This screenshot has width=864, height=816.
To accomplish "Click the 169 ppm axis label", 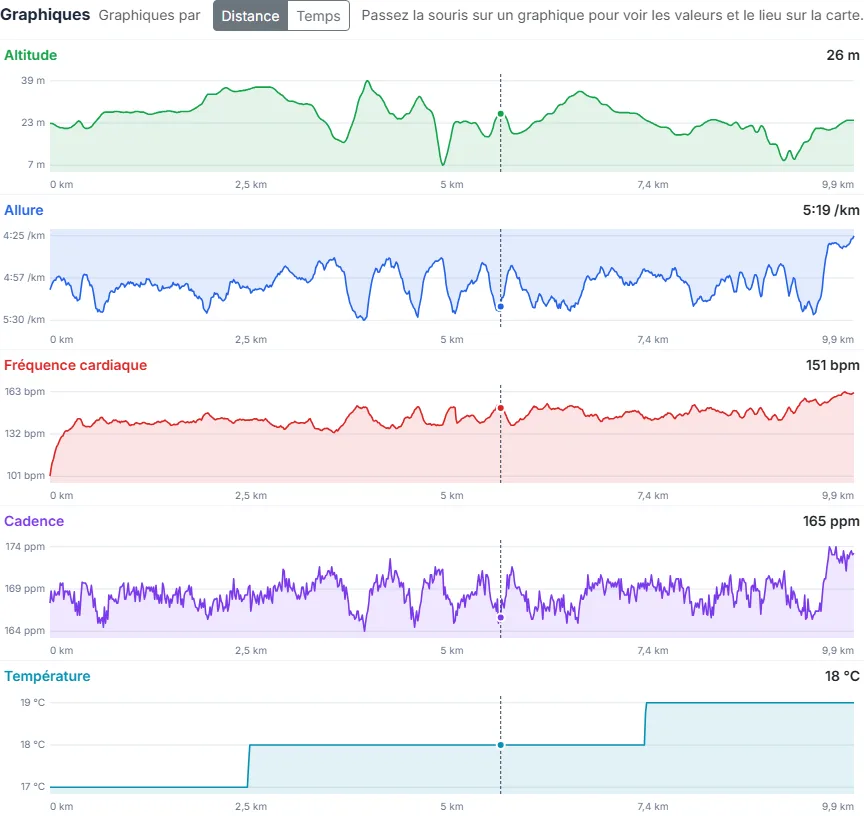I will point(25,588).
